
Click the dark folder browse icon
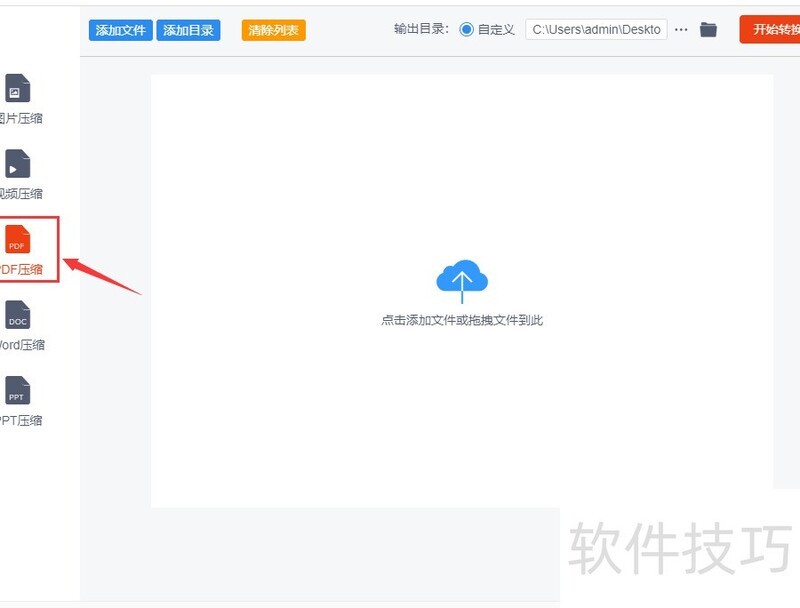pos(708,29)
